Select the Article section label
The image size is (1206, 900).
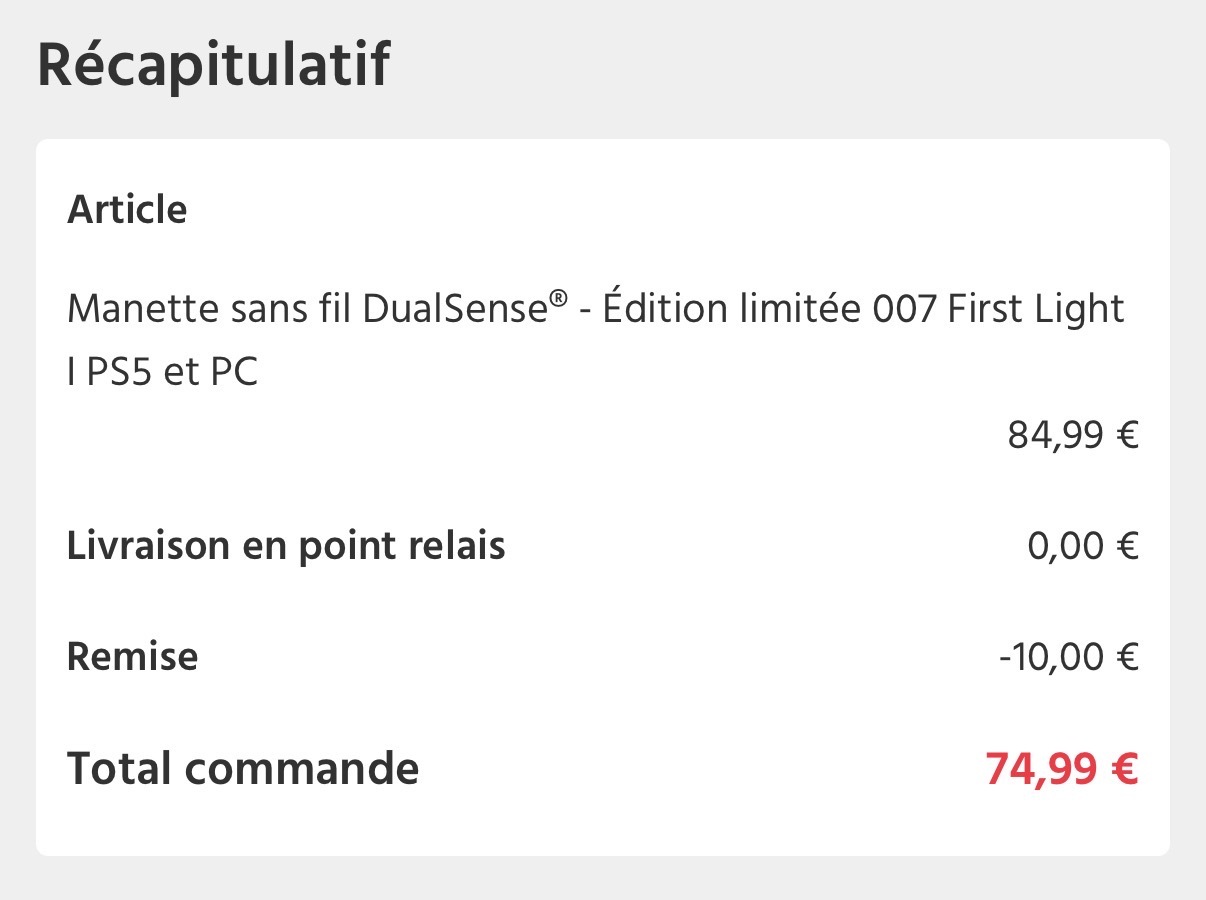(x=127, y=210)
